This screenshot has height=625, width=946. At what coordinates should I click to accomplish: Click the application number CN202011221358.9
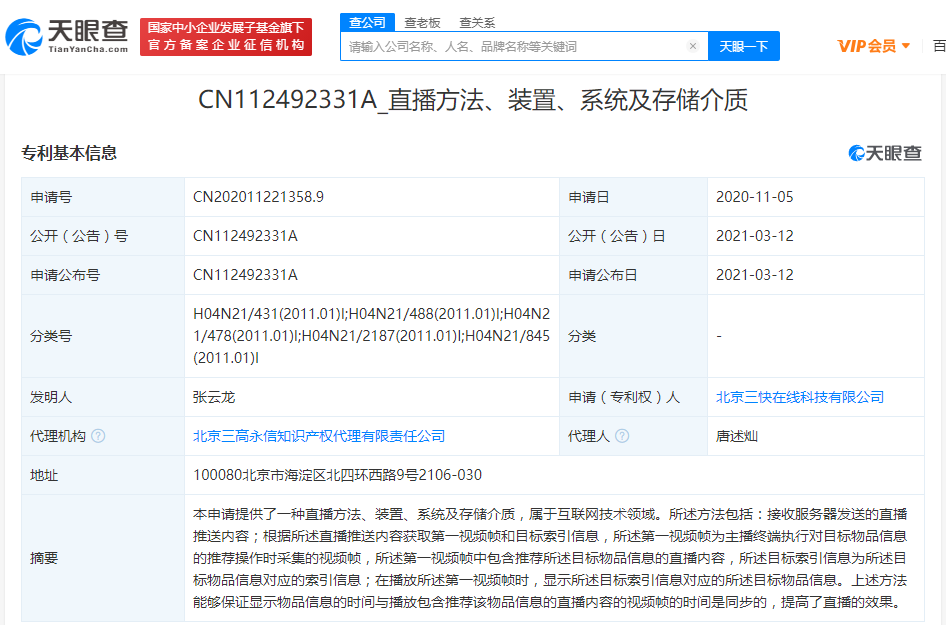pos(258,197)
